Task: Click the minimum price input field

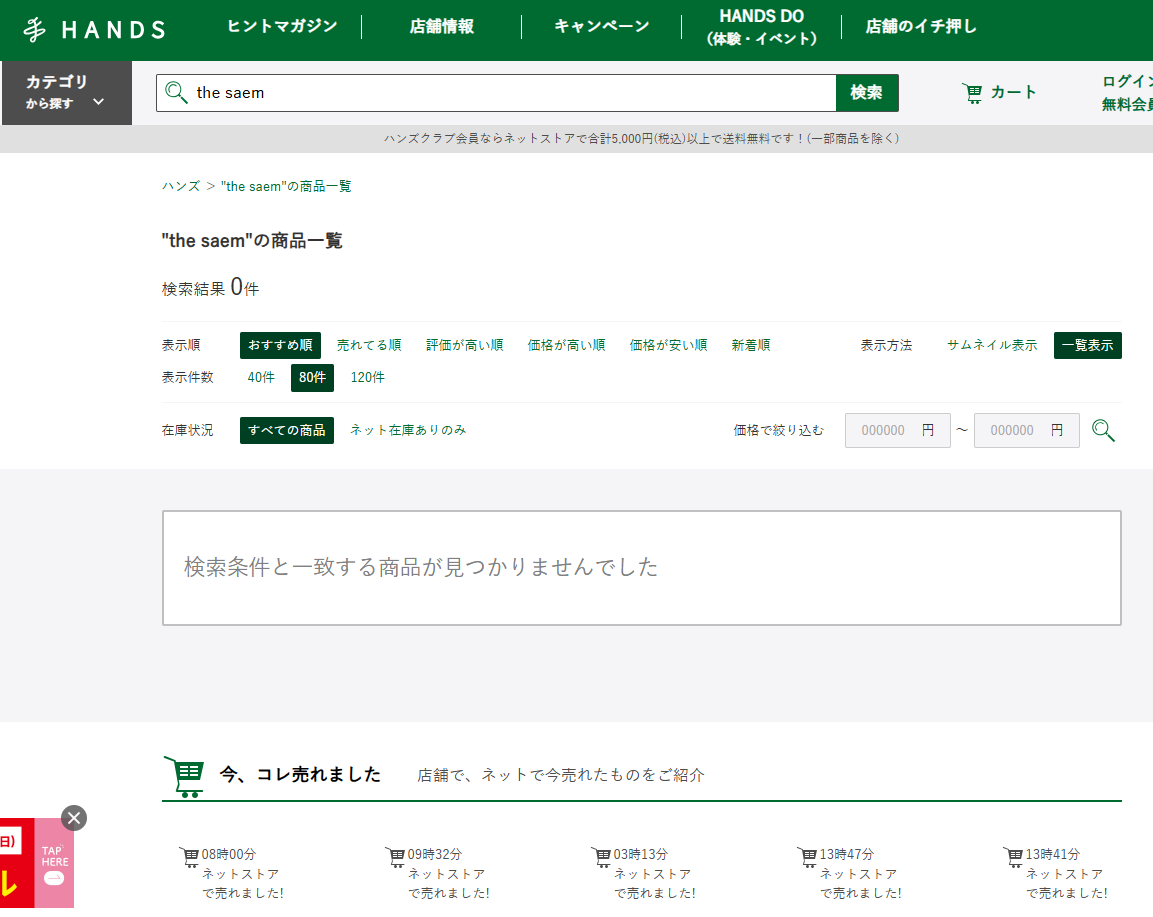Action: pos(898,430)
